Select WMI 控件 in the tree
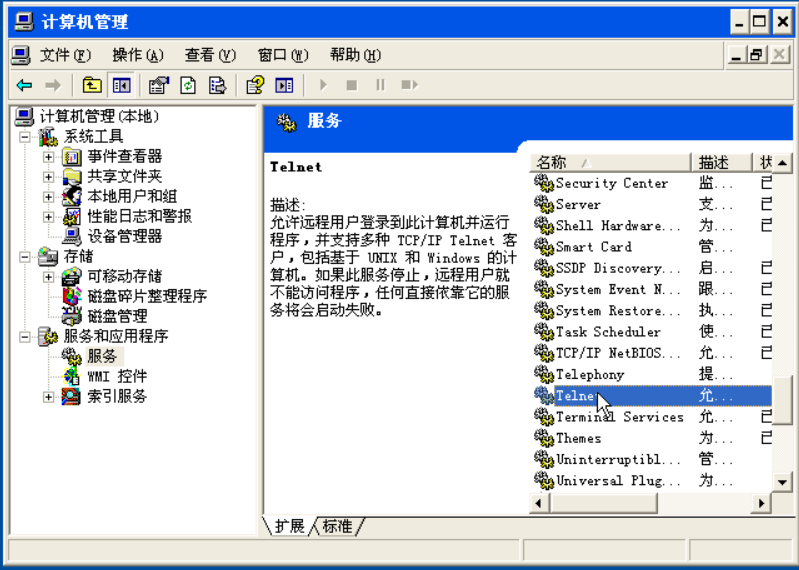 pos(117,376)
